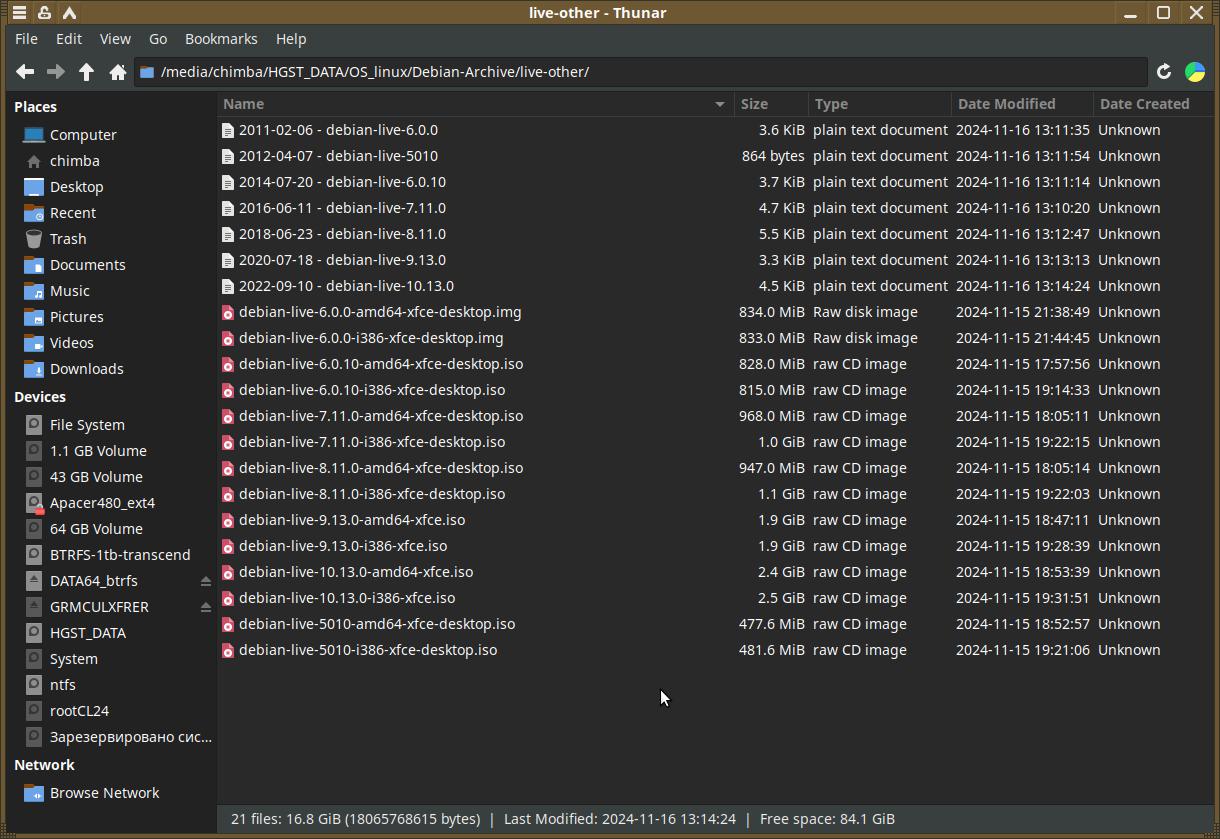Viewport: 1220px width, 839px height.
Task: Sort by Date Modified column header
Action: coord(1022,104)
